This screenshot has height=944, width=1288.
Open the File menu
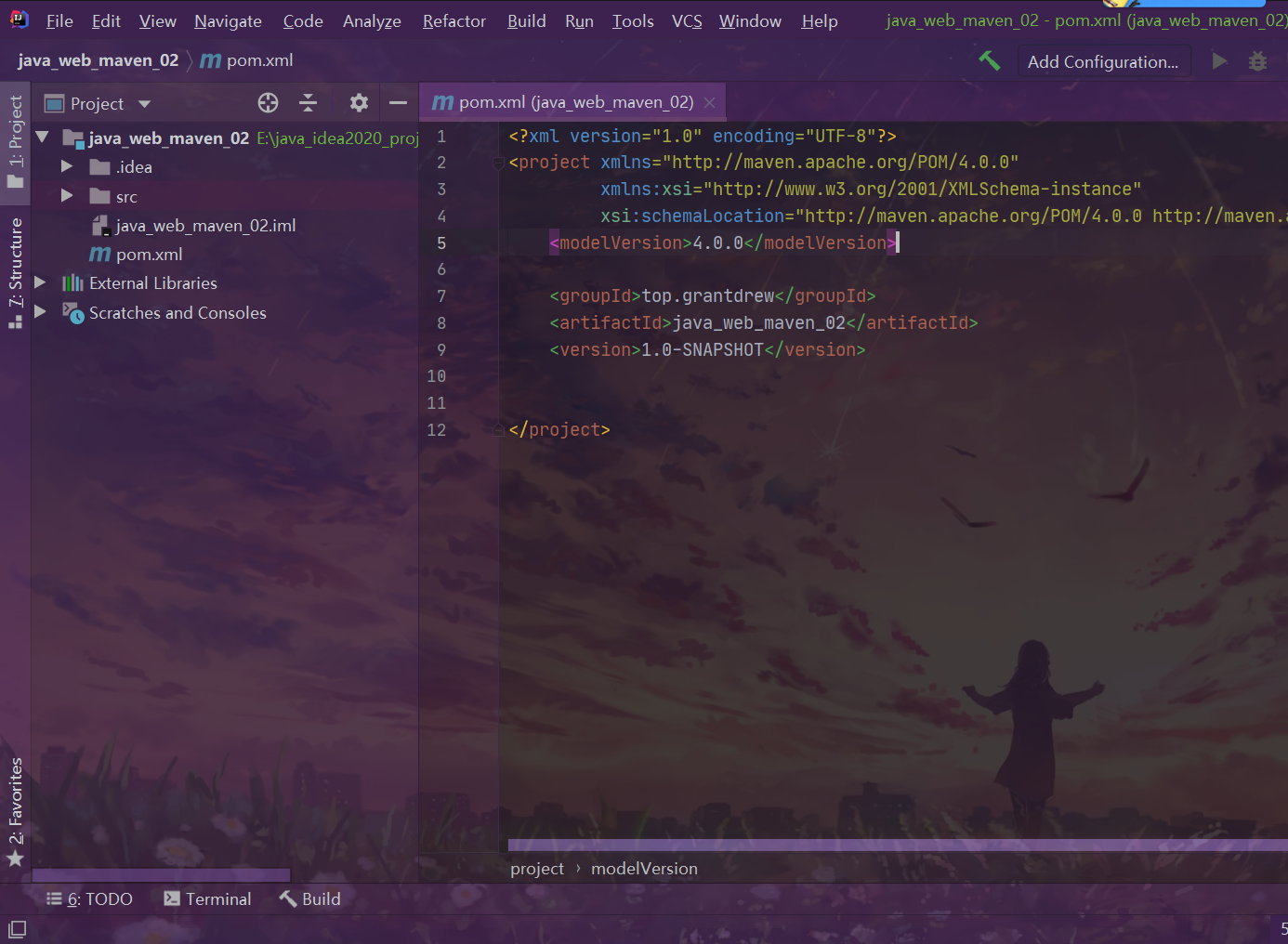pos(59,20)
